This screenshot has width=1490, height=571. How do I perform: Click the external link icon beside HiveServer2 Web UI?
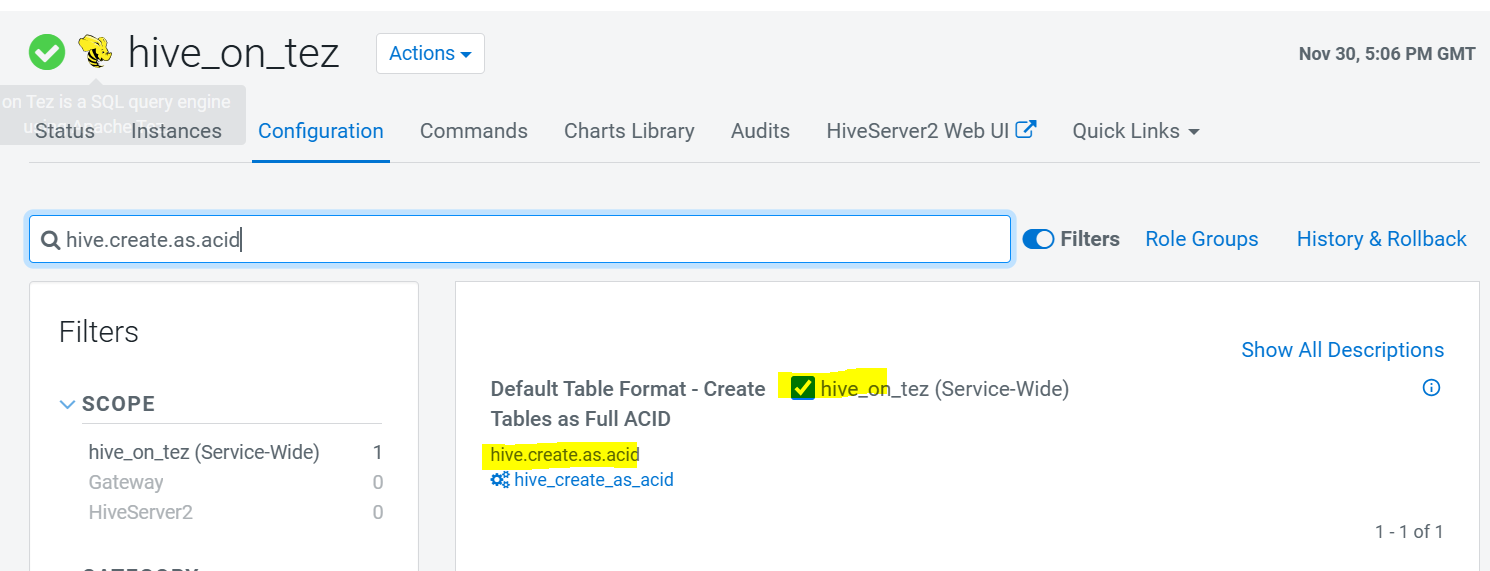click(1026, 129)
